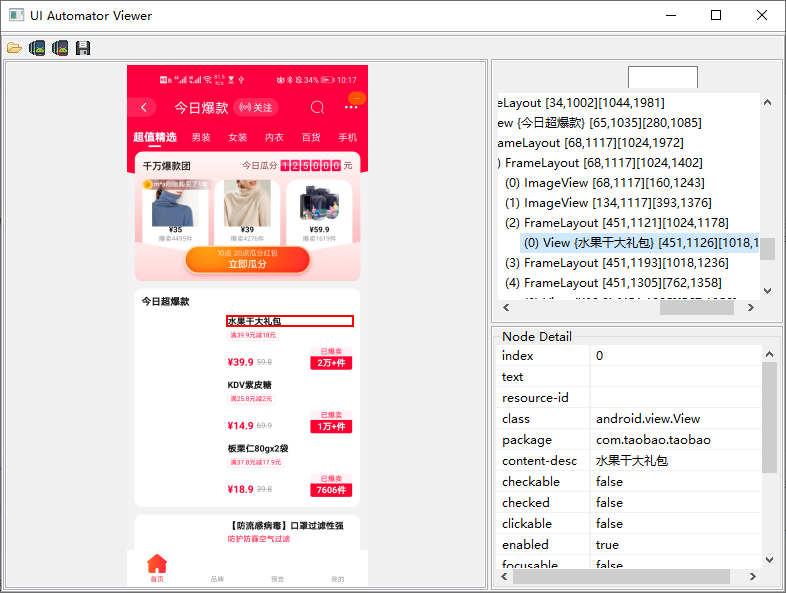This screenshot has height=593, width=786.
Task: Click the 我的 bottom navigation item
Action: pyautogui.click(x=337, y=578)
